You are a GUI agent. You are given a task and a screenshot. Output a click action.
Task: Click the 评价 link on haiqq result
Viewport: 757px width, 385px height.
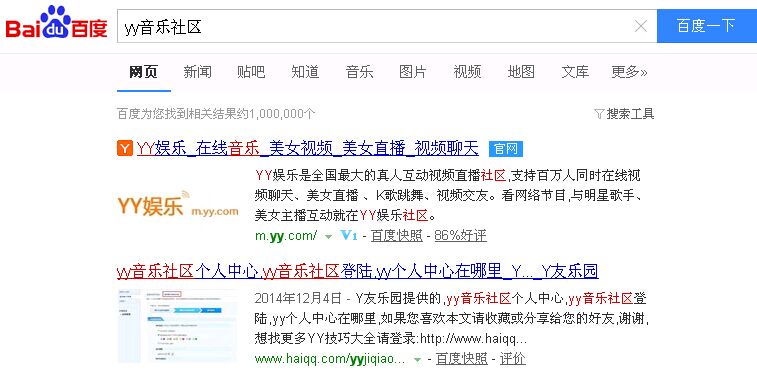click(x=512, y=359)
